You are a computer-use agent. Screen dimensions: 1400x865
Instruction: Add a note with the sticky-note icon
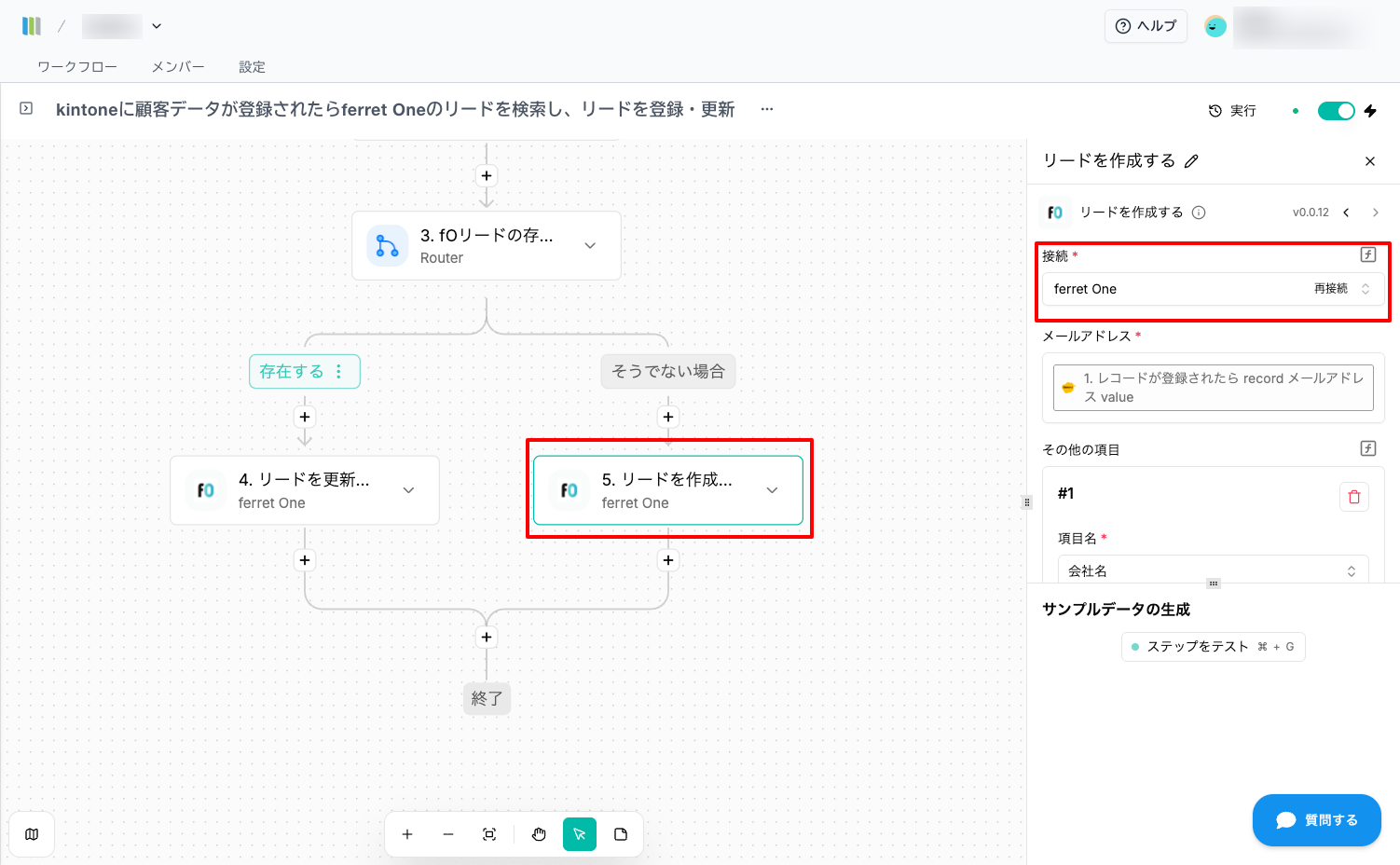point(621,834)
